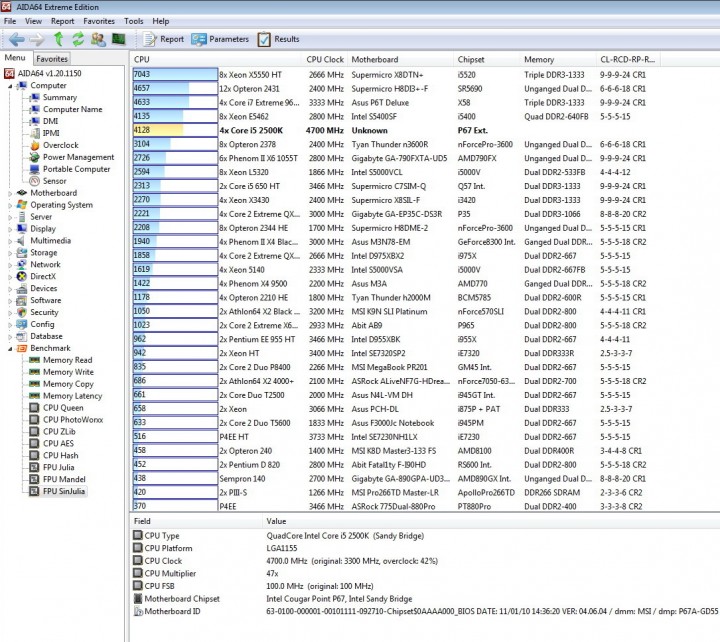Click the Manage Users people icon

point(98,39)
